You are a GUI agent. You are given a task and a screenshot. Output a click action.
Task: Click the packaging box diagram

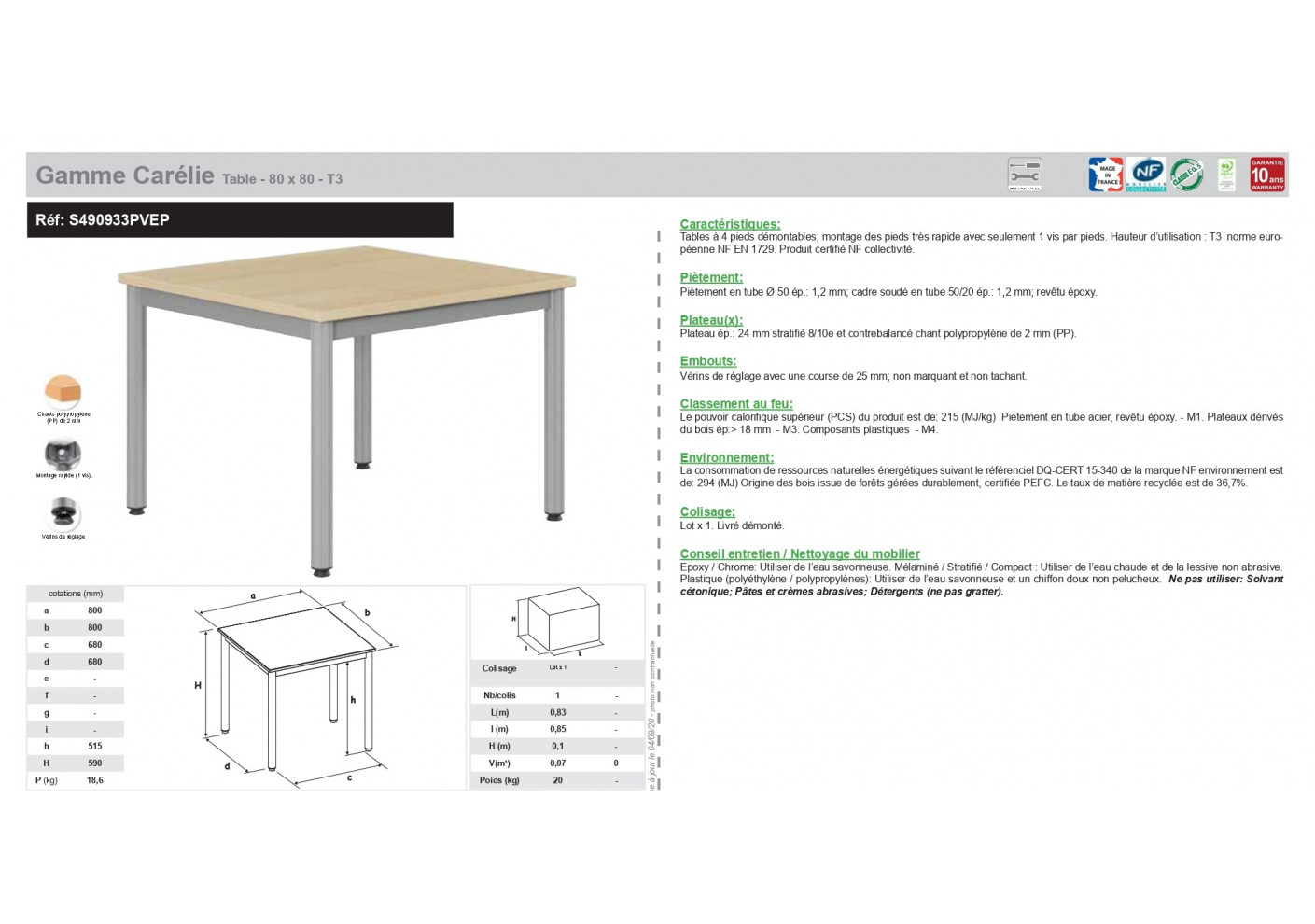tap(557, 622)
